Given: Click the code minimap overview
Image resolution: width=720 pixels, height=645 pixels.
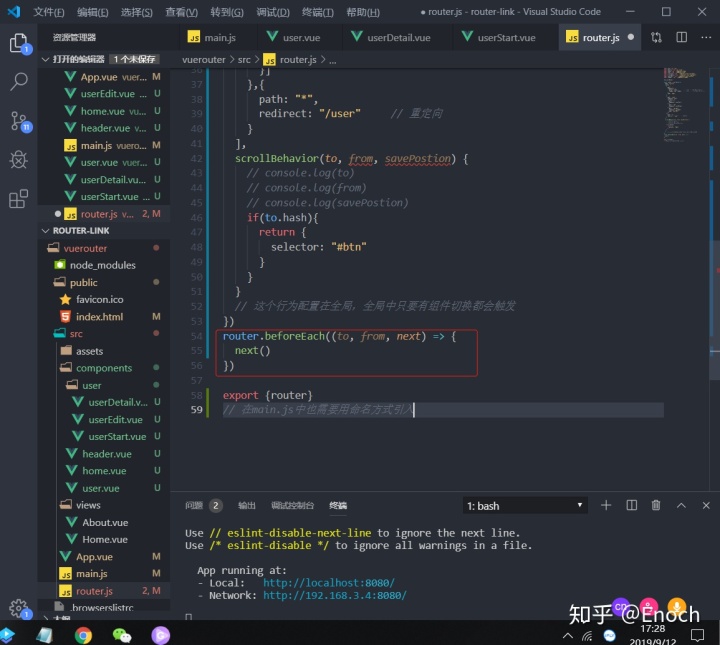Looking at the screenshot, I should 684,106.
